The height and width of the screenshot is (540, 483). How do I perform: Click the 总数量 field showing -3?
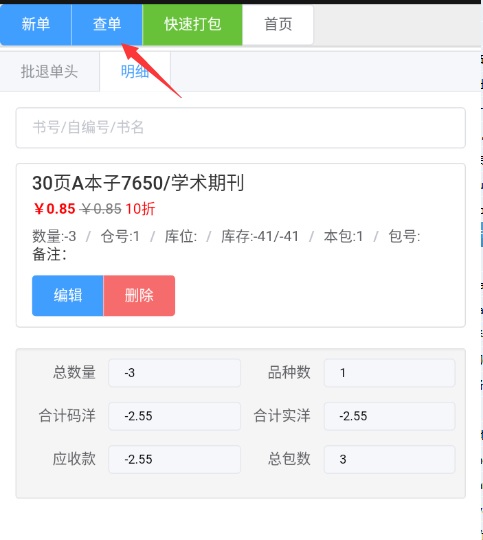click(174, 373)
